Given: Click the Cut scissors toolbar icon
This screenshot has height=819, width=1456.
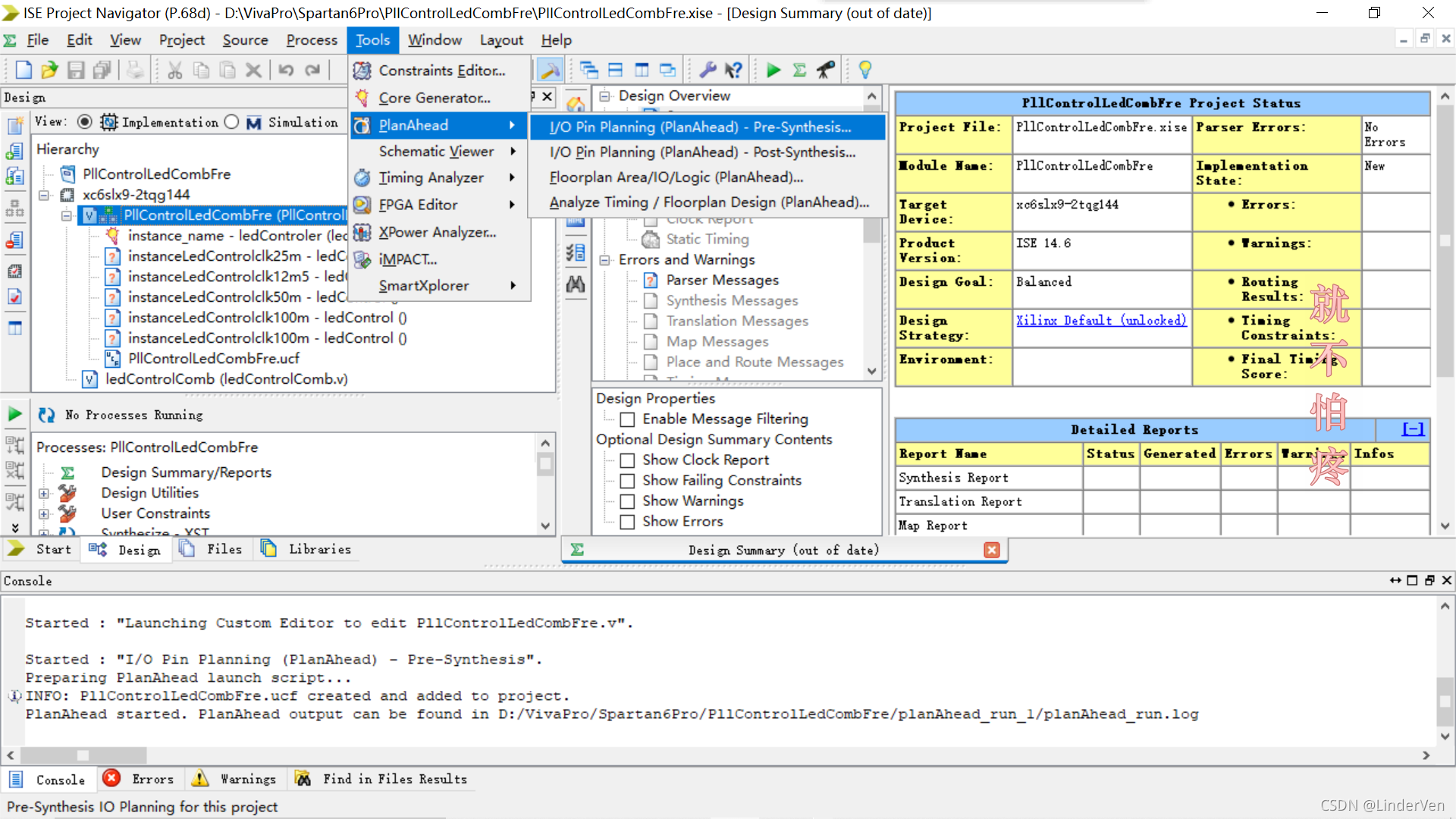Looking at the screenshot, I should [x=175, y=71].
